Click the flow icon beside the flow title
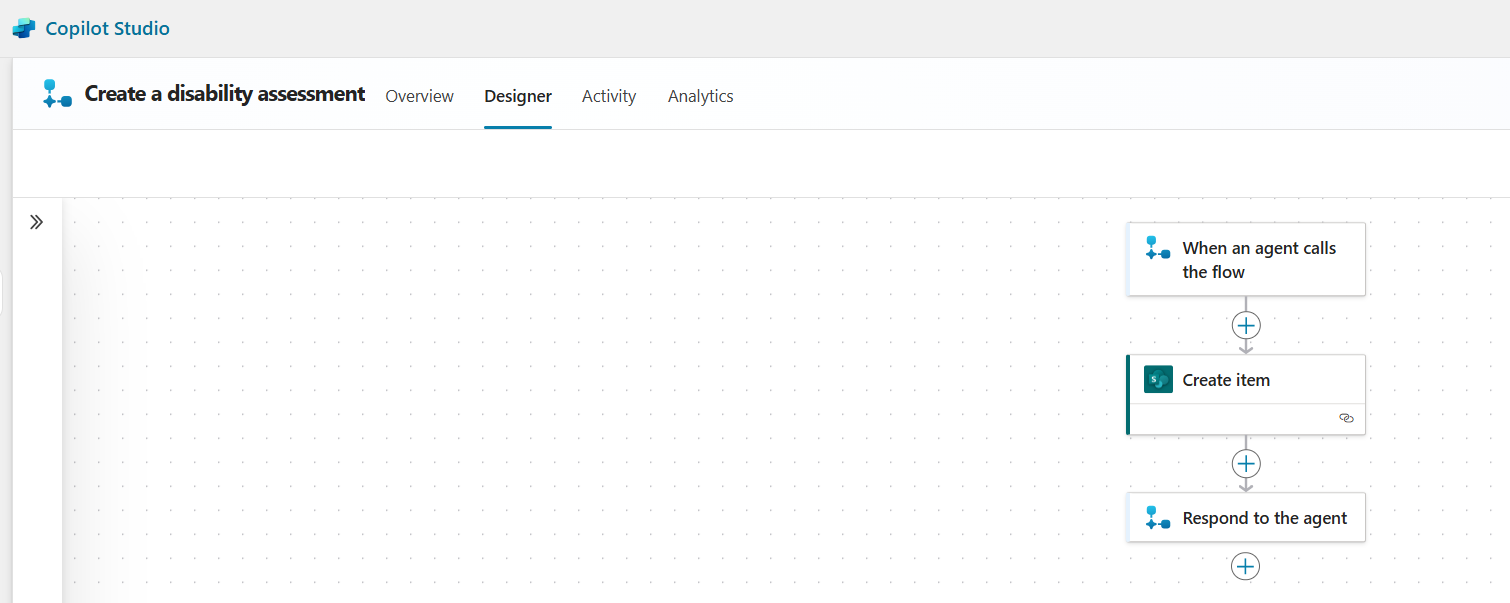1510x603 pixels. pos(57,93)
